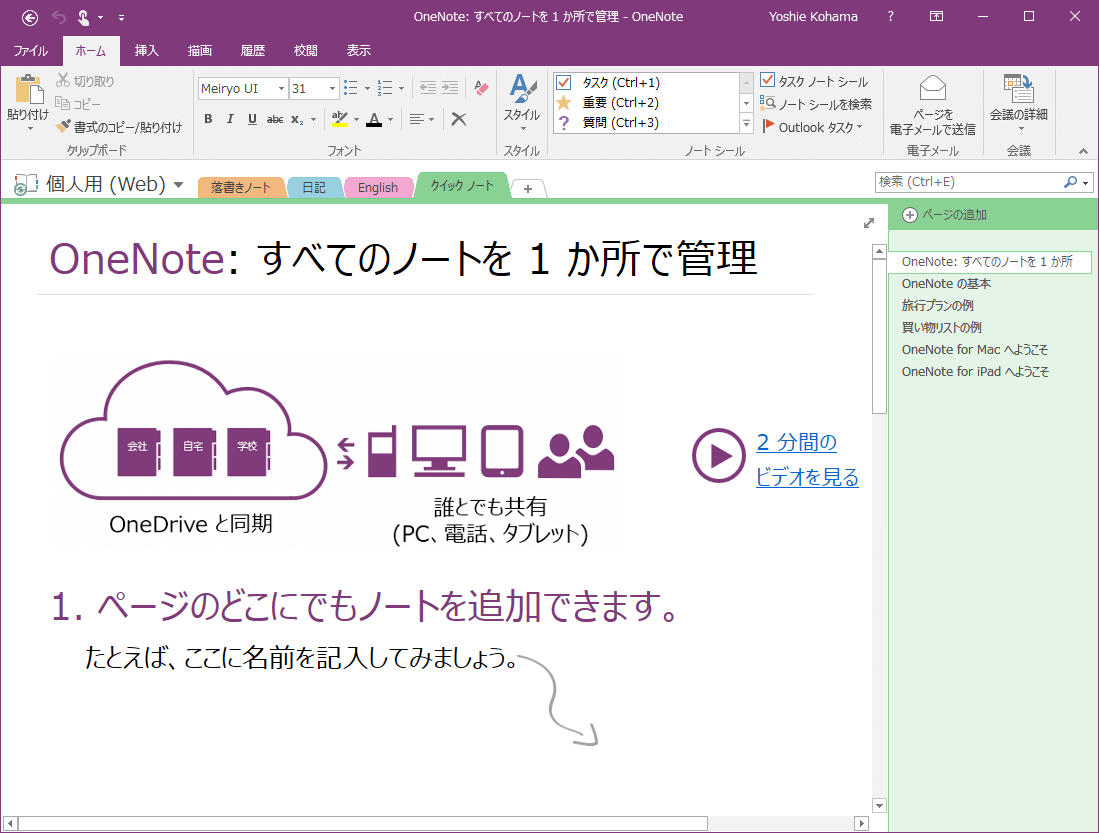Apply bullet list formatting
1099x833 pixels.
pyautogui.click(x=350, y=88)
